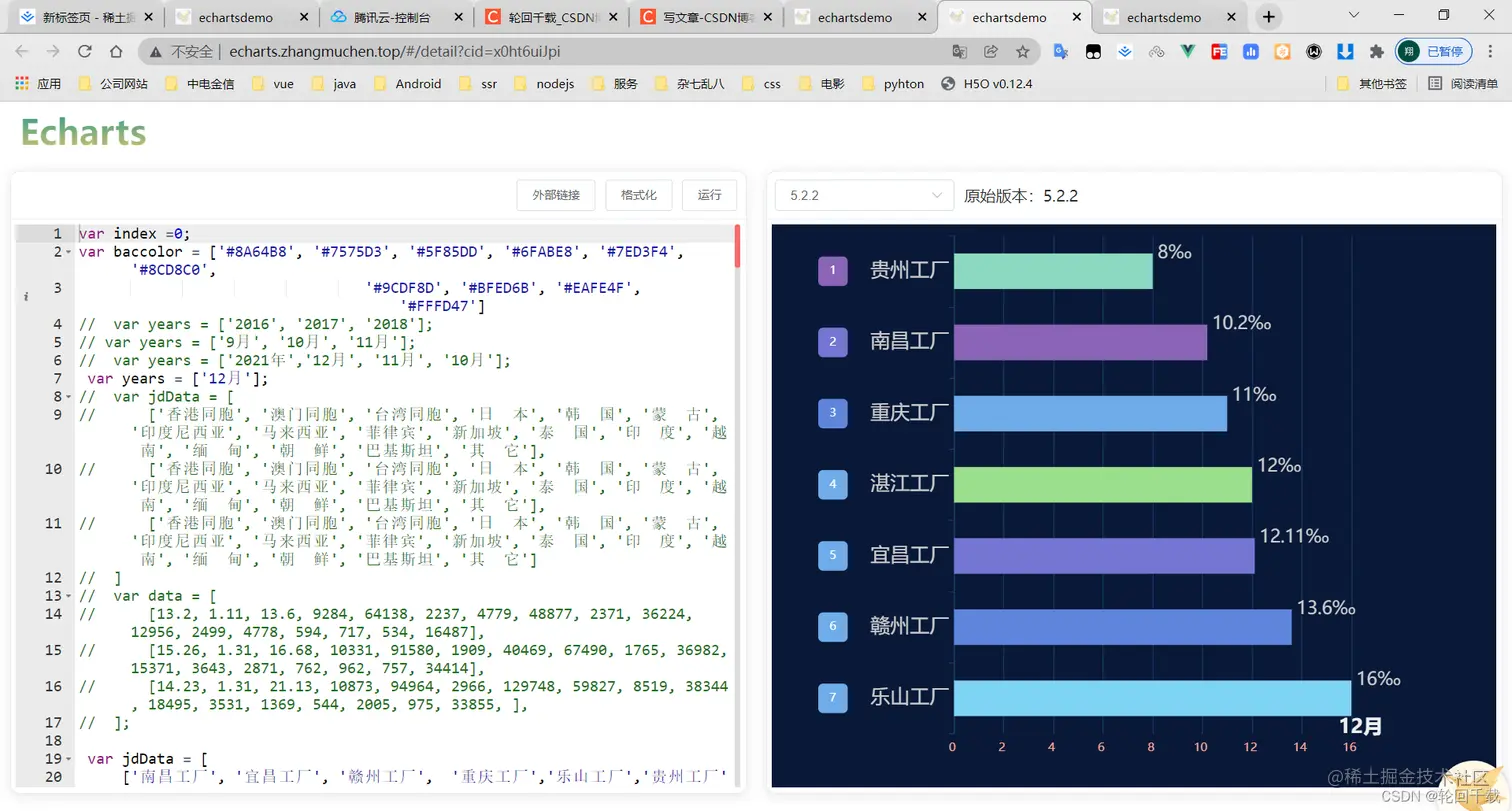
Task: Open the browser profile menu 翔
Action: [x=1407, y=52]
